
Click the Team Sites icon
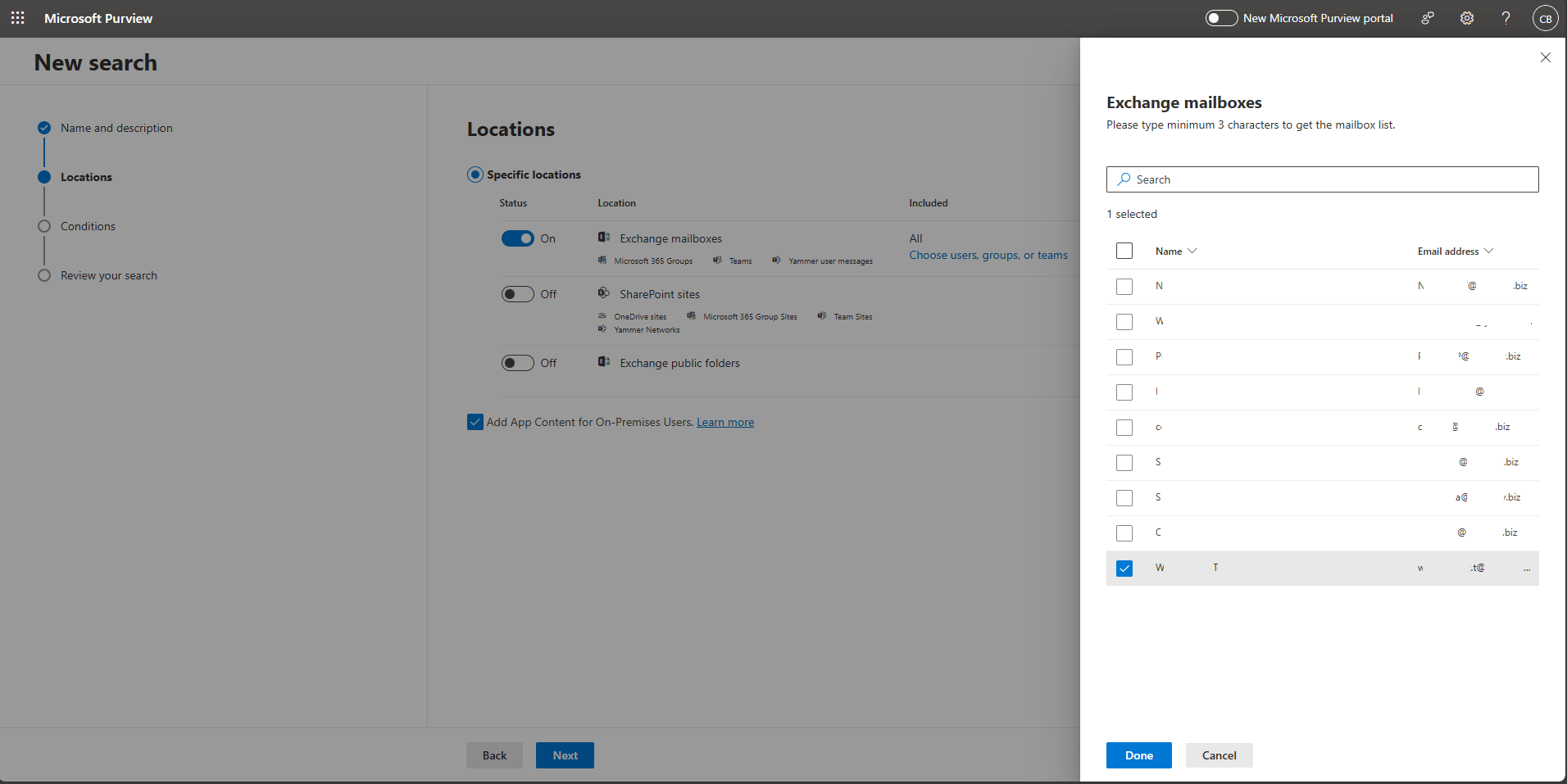[x=822, y=316]
